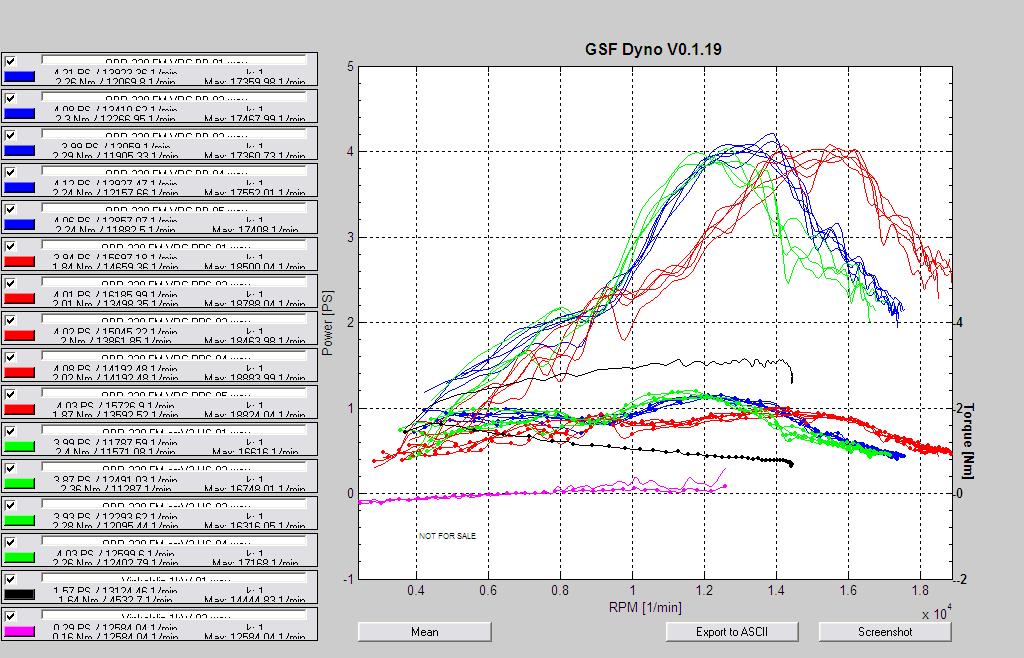Toggle checkbox for green 3.87 PS run

pyautogui.click(x=11, y=468)
